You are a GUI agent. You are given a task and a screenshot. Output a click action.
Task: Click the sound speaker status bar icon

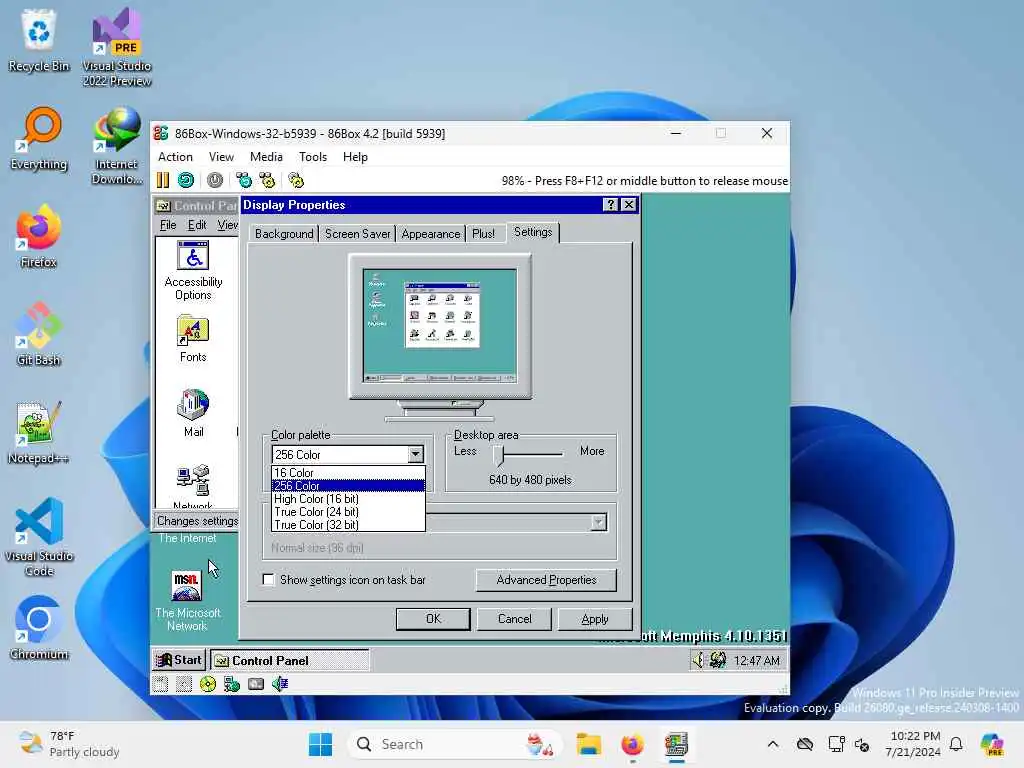(x=280, y=684)
